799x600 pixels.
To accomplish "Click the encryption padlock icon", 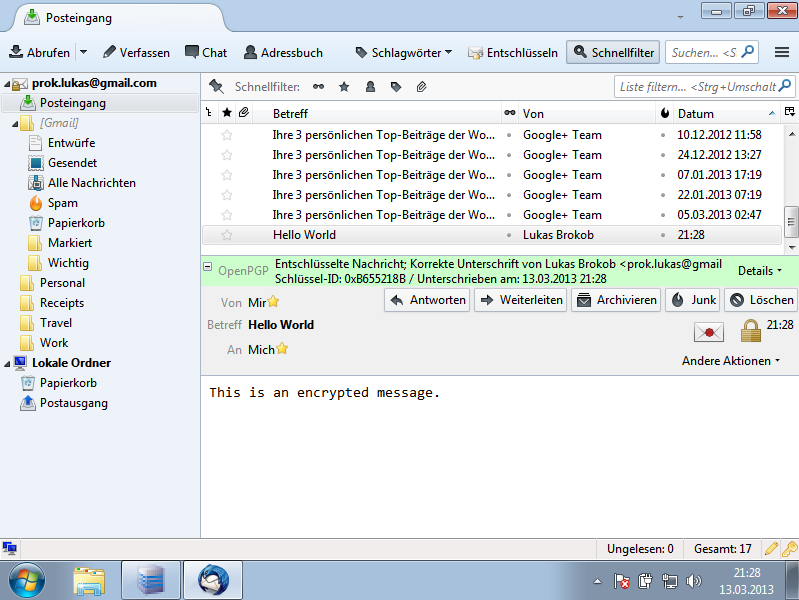I will (751, 331).
